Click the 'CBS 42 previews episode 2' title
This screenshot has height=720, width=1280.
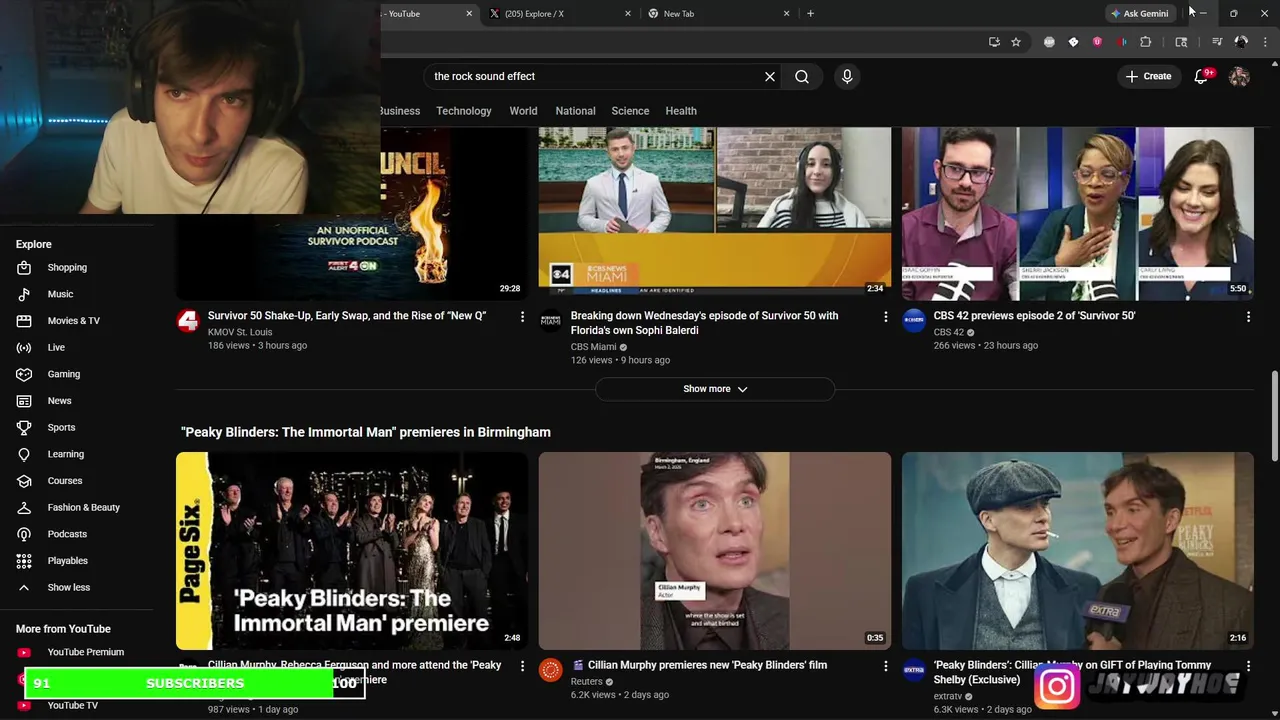pyautogui.click(x=1034, y=316)
